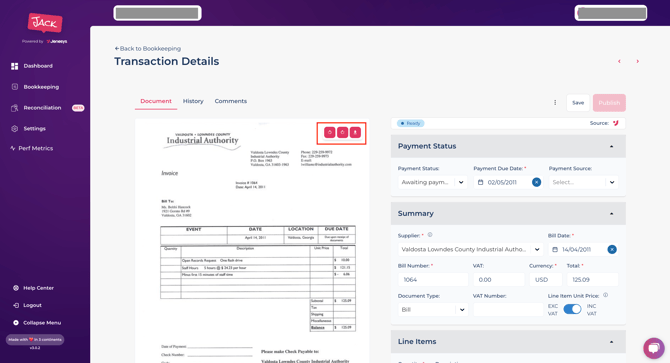Download the invoice document

point(355,132)
